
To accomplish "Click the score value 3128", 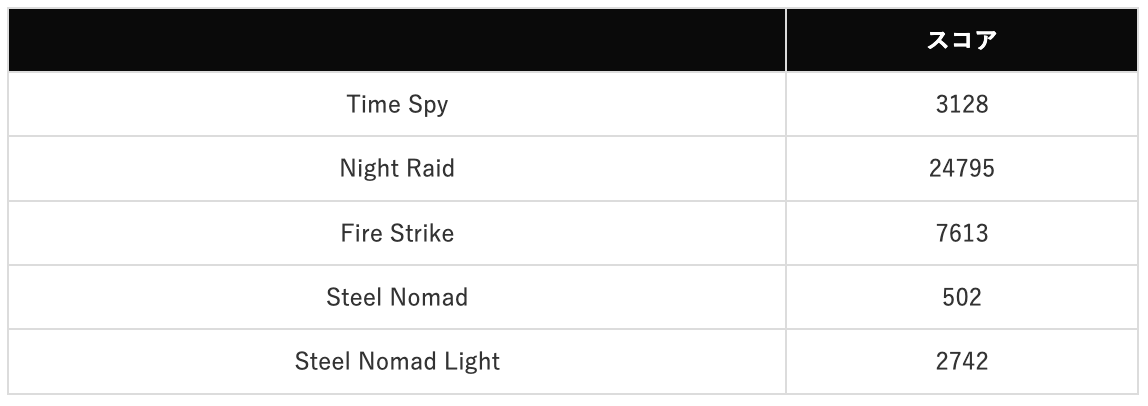I will [x=961, y=104].
